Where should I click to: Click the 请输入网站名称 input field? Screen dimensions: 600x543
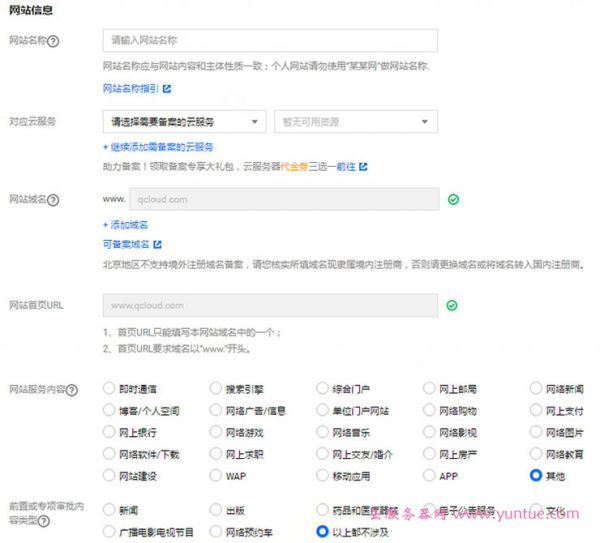pos(270,41)
